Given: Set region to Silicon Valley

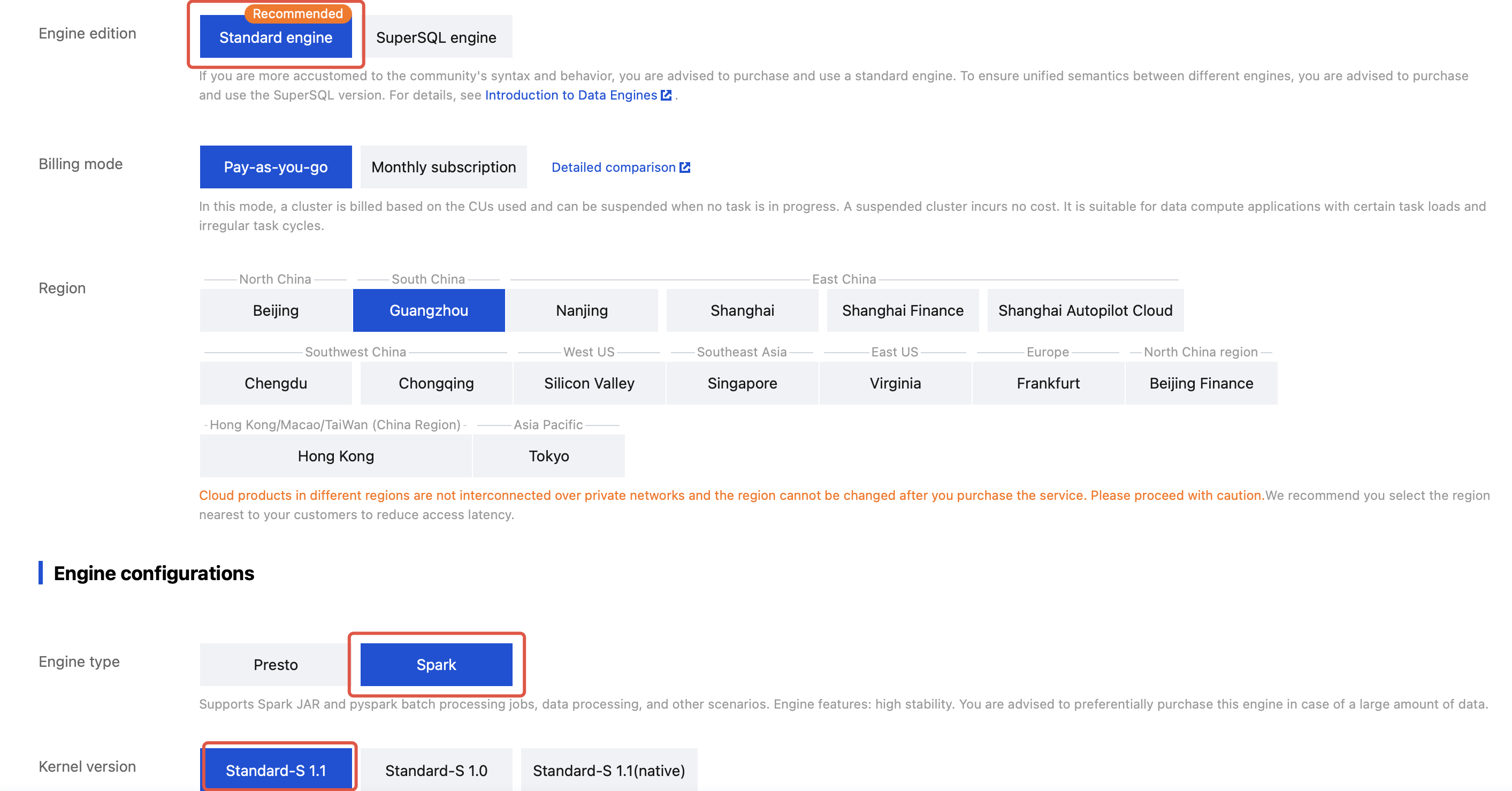Looking at the screenshot, I should [589, 383].
